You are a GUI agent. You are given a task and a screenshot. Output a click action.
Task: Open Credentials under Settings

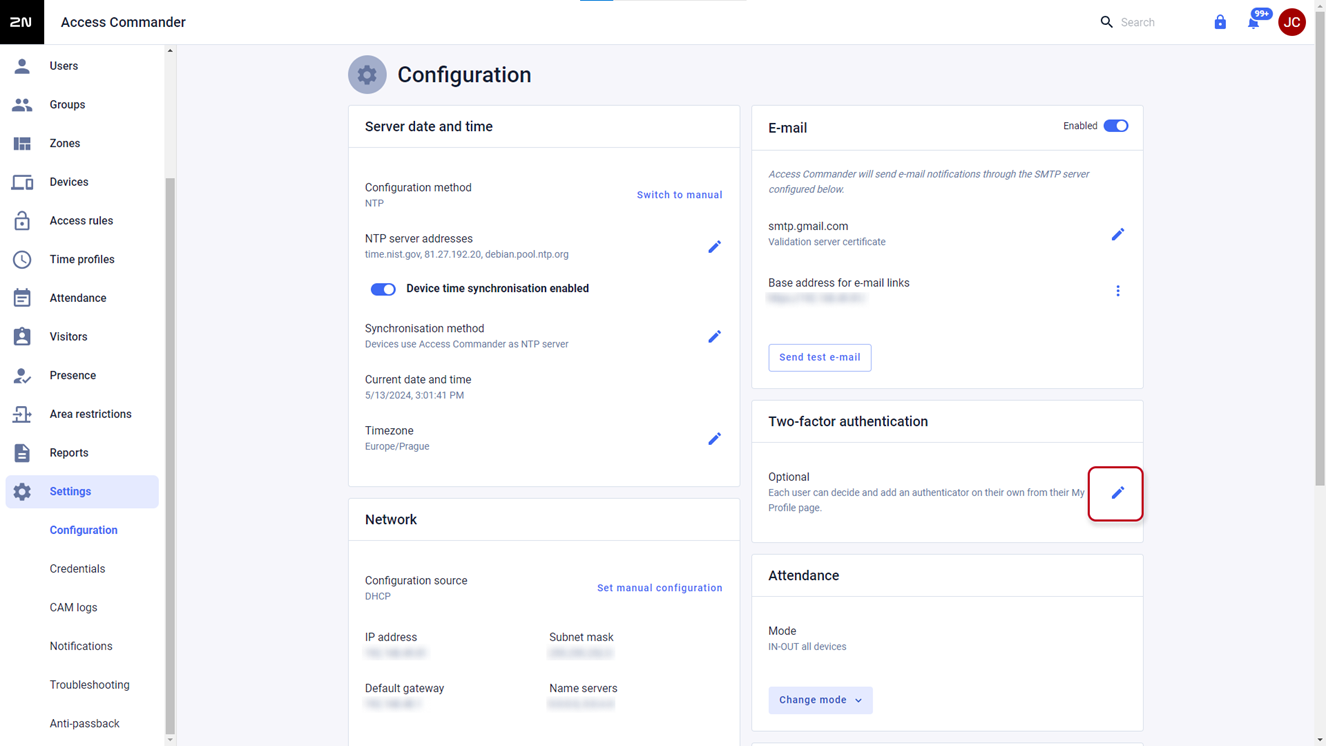pyautogui.click(x=77, y=569)
